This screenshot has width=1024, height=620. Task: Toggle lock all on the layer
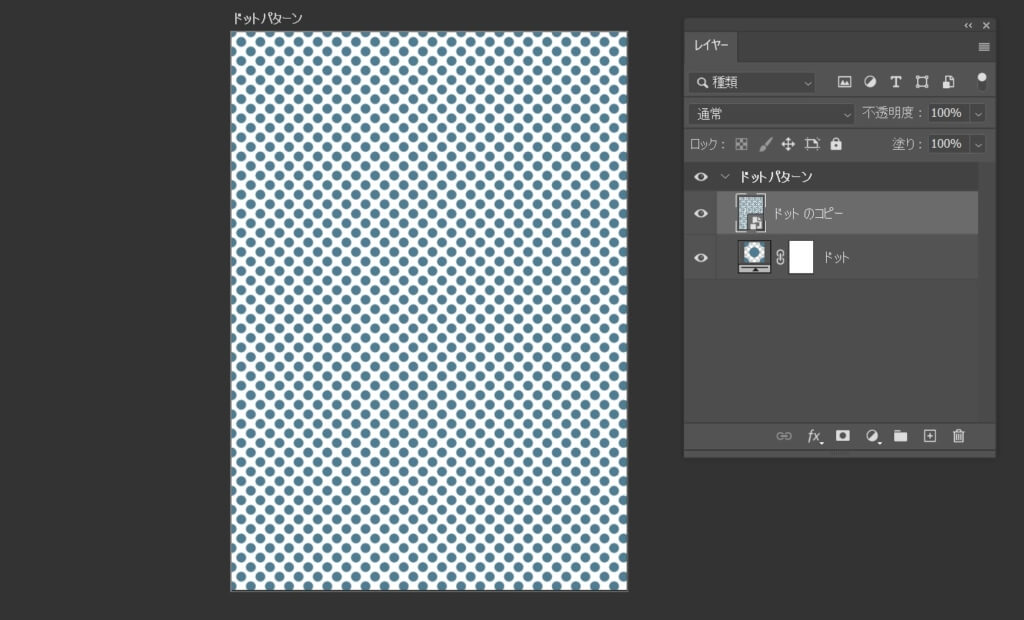click(x=835, y=143)
